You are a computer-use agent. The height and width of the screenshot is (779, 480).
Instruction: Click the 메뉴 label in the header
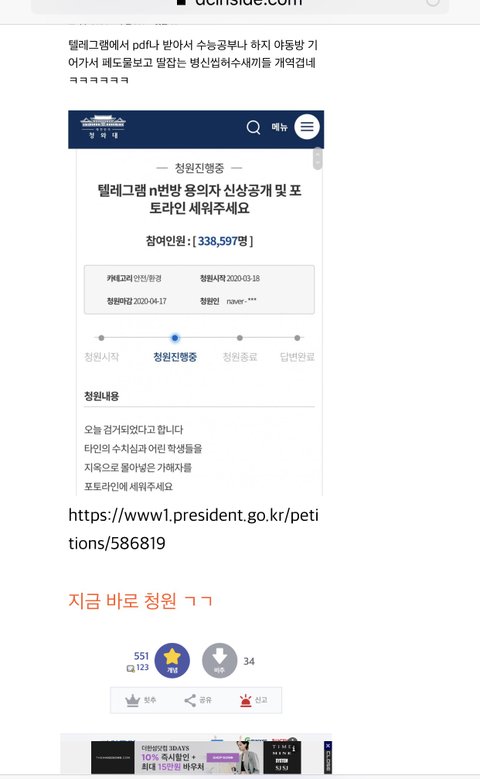279,127
